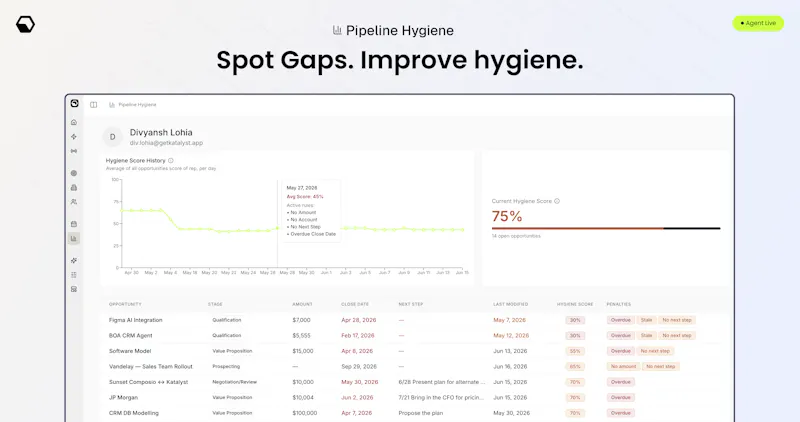Click the Stale penalty tag on Figma row
The width and height of the screenshot is (800, 422).
pos(646,320)
